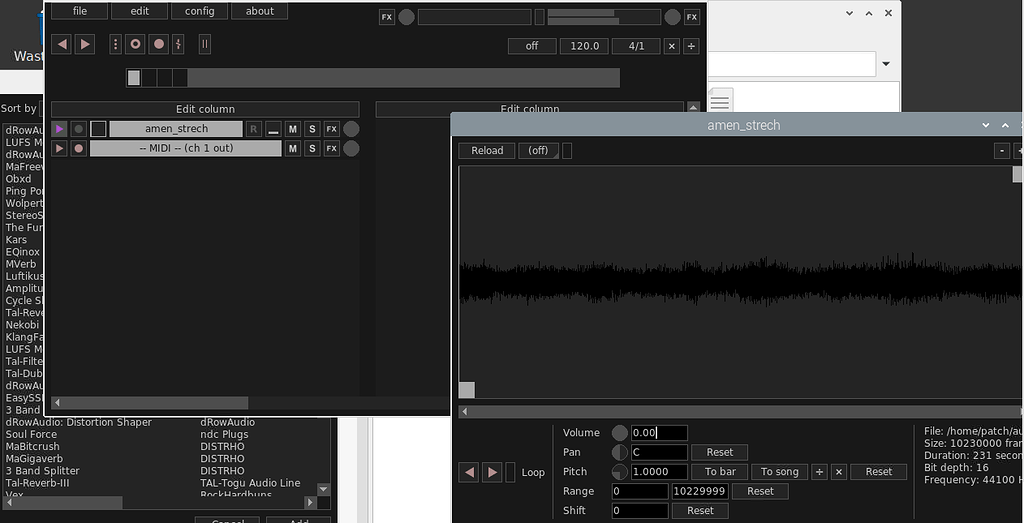This screenshot has width=1024, height=523.
Task: Click the beat progress bar
Action: pyautogui.click(x=373, y=78)
